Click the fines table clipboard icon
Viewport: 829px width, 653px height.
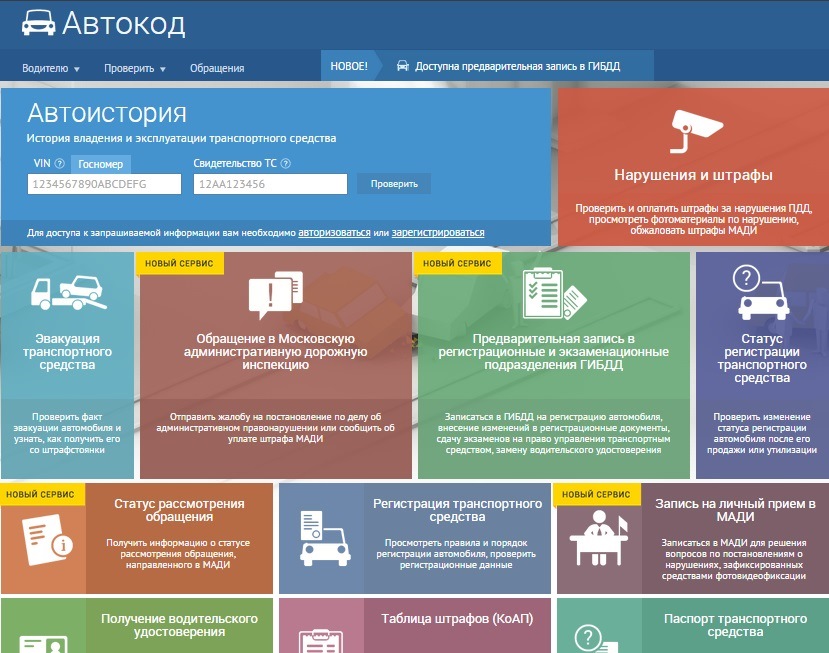tap(321, 641)
